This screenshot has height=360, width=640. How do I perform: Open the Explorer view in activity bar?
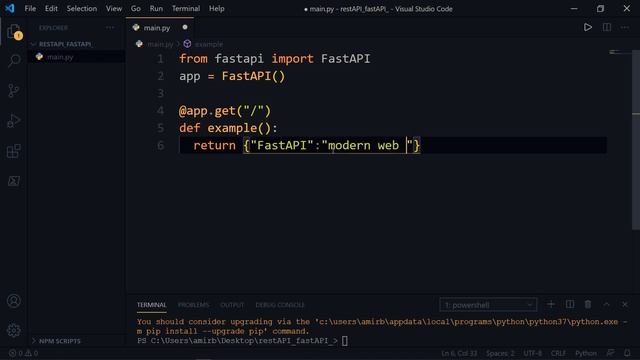pos(14,31)
